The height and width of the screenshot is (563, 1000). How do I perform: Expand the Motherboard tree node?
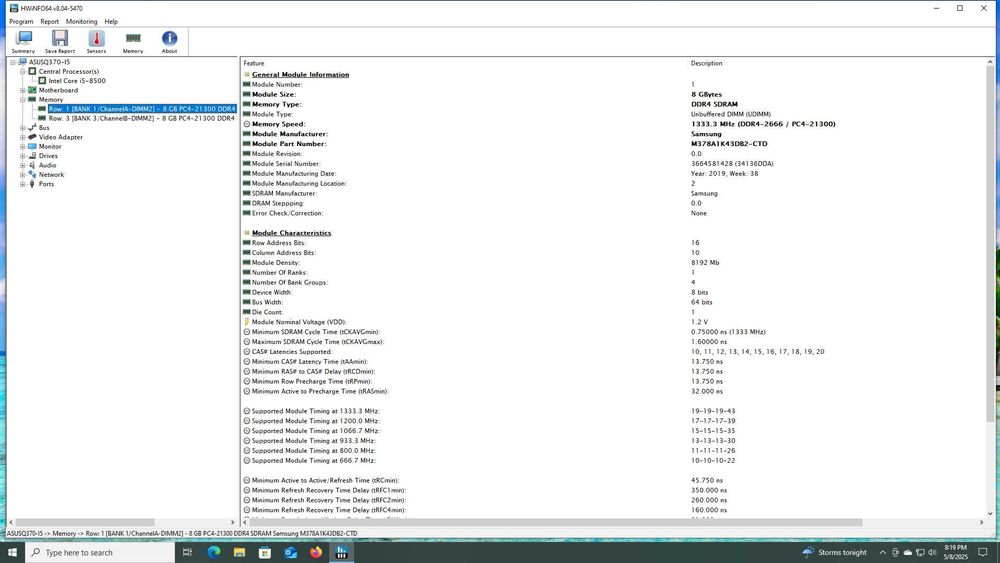click(22, 90)
